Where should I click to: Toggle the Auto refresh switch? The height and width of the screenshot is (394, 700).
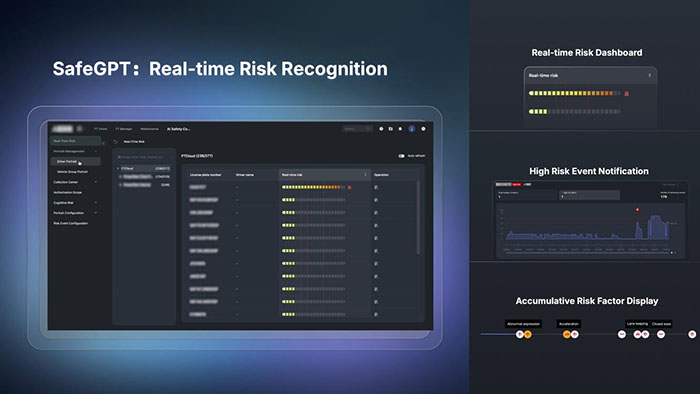(x=401, y=156)
